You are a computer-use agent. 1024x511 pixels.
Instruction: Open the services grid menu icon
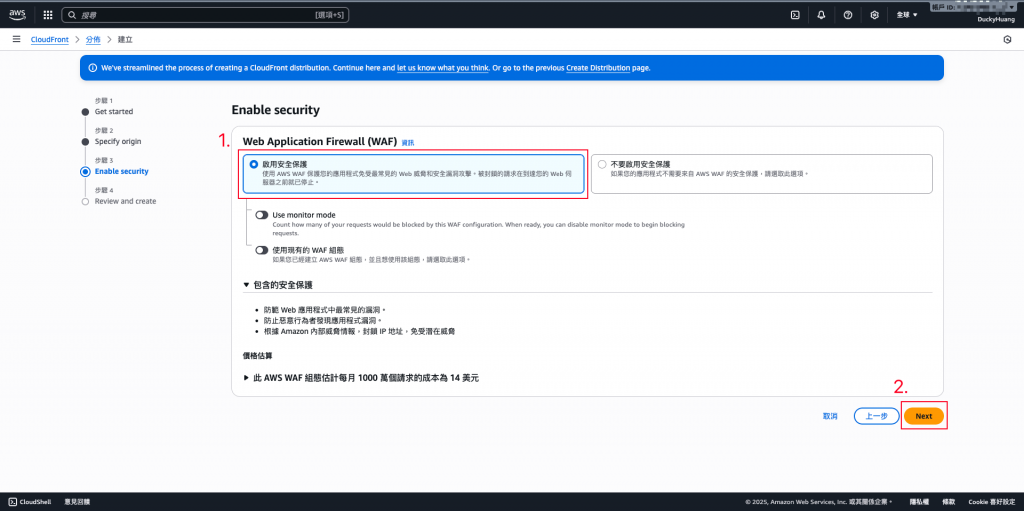[48, 14]
